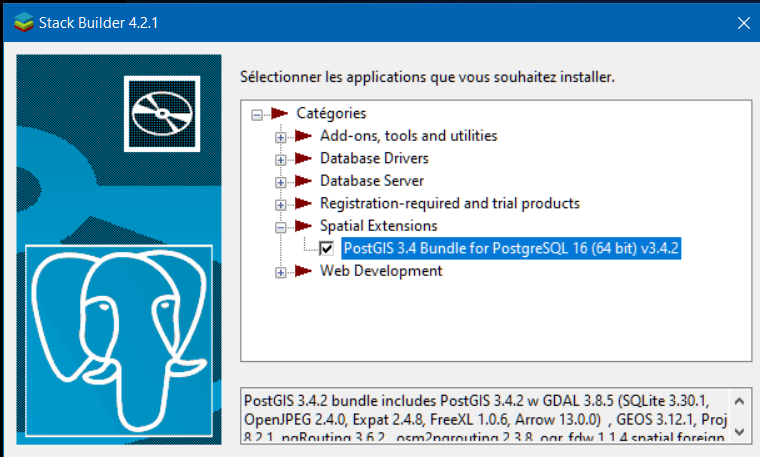Select the Database Server category label
The width and height of the screenshot is (760, 457).
click(x=371, y=181)
